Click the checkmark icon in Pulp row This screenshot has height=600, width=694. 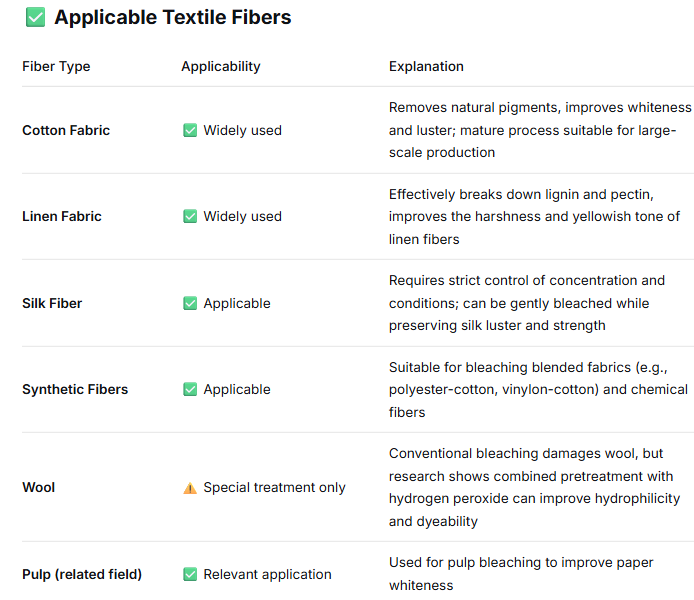pyautogui.click(x=190, y=574)
